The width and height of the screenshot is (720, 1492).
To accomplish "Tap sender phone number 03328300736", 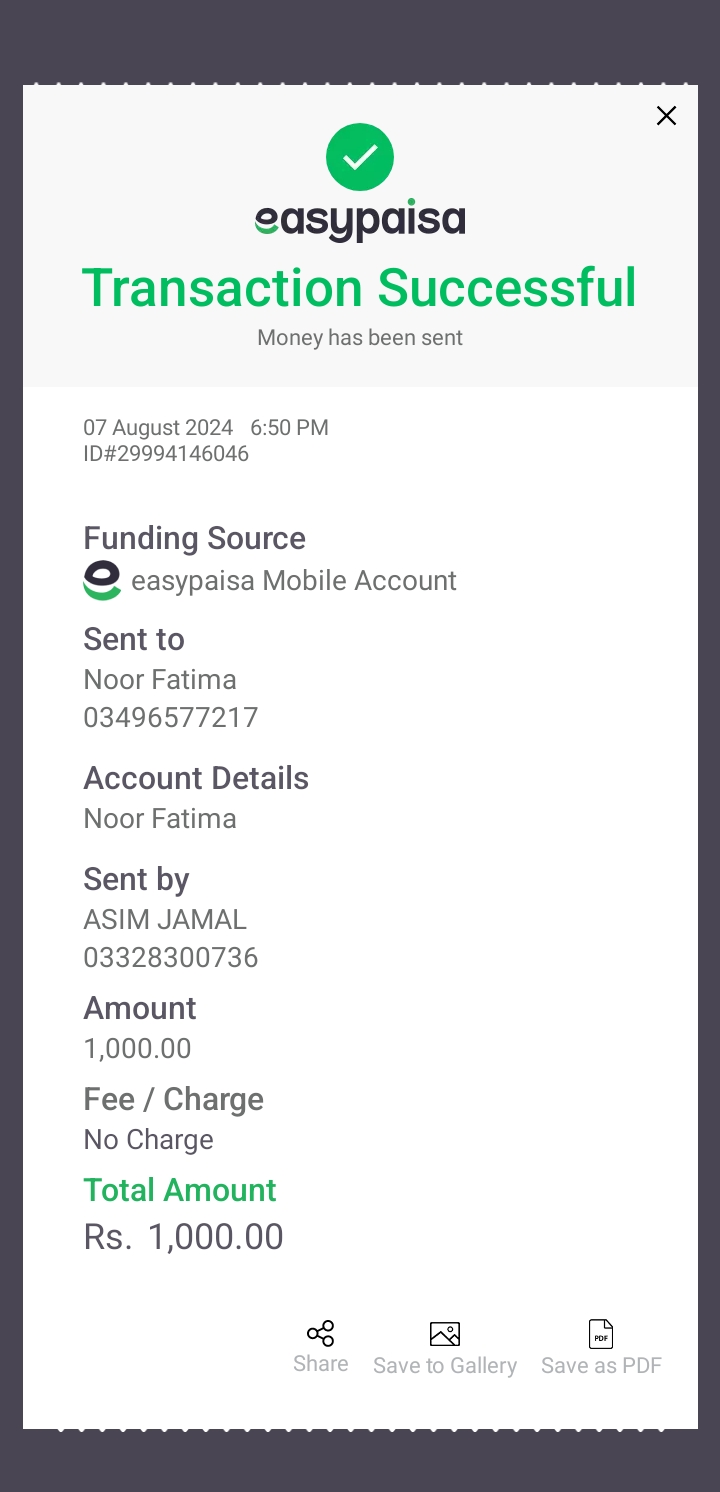I will pos(171,958).
